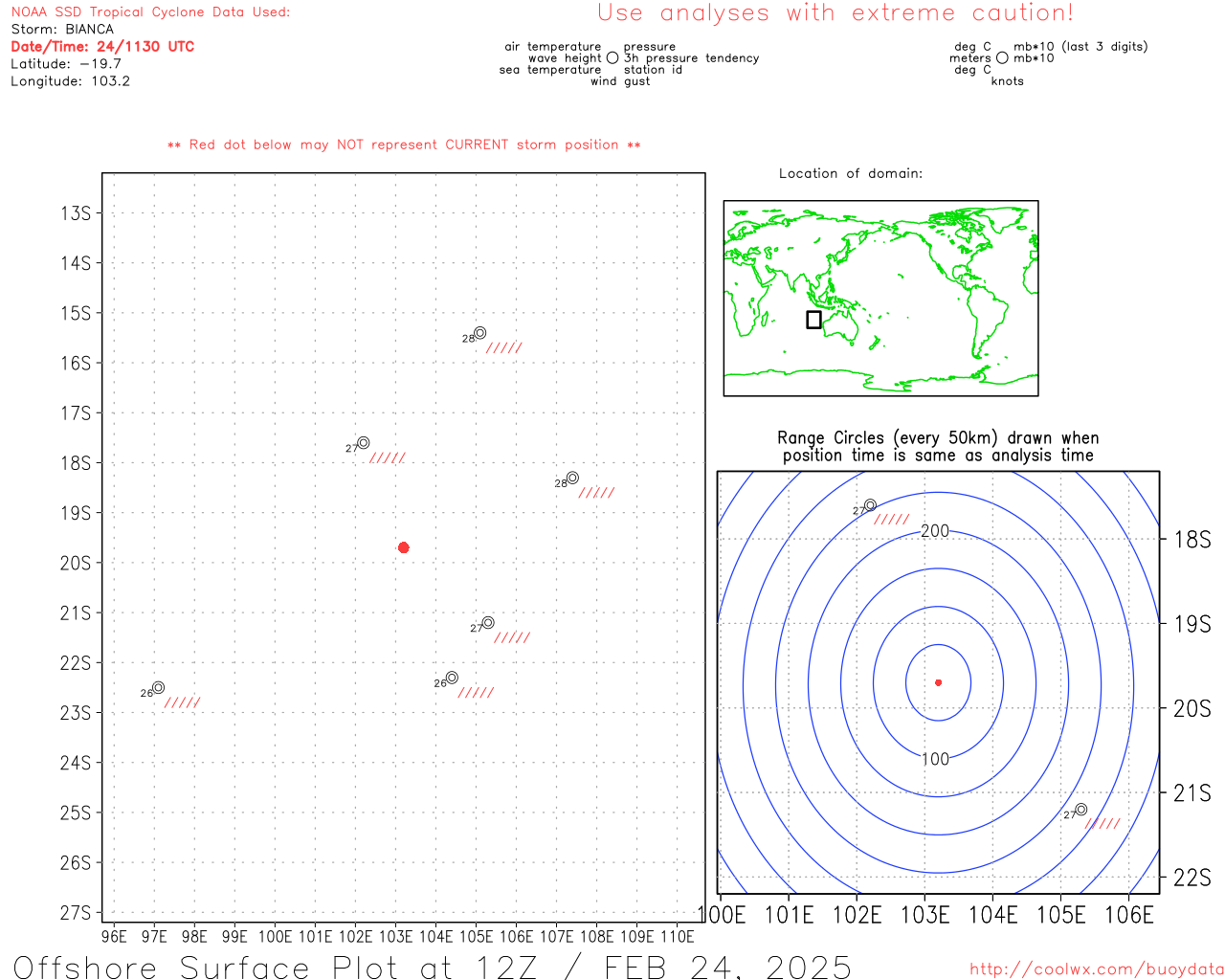1225x980 pixels.
Task: Click the 'sea temperature' legend label
Action: click(x=550, y=70)
